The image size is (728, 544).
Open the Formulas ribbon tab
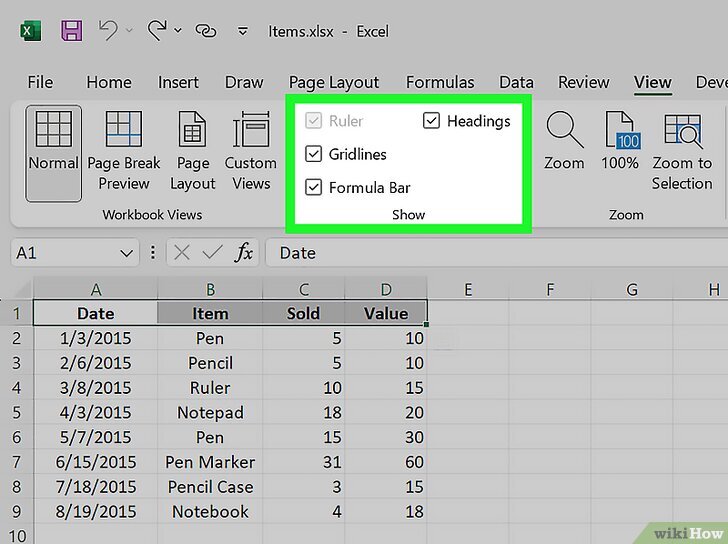pyautogui.click(x=439, y=82)
